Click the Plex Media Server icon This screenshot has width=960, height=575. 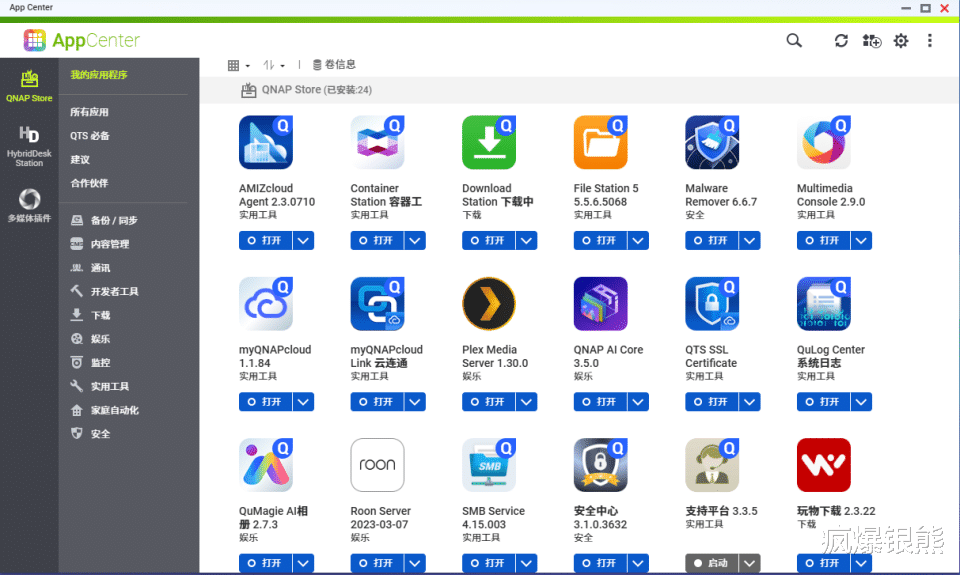[x=489, y=304]
